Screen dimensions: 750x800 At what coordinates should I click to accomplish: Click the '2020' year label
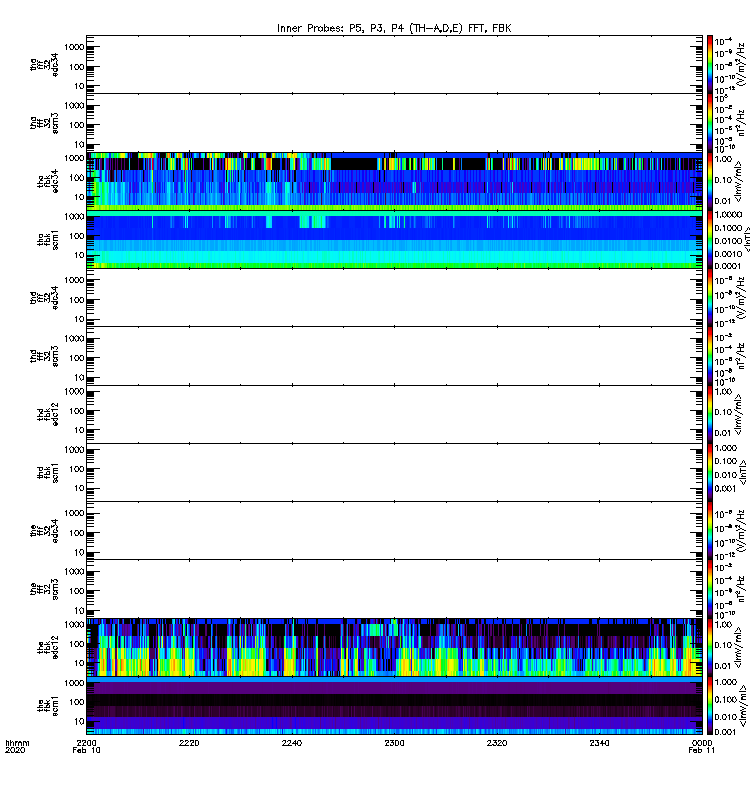[x=15, y=750]
